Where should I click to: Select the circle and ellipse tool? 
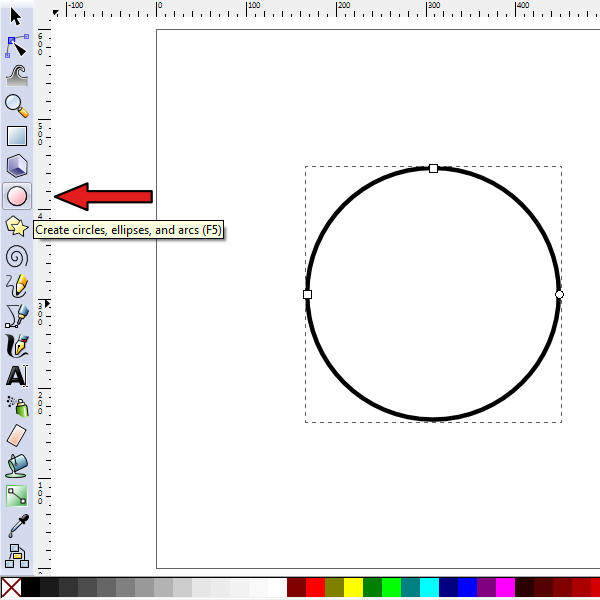[x=17, y=195]
